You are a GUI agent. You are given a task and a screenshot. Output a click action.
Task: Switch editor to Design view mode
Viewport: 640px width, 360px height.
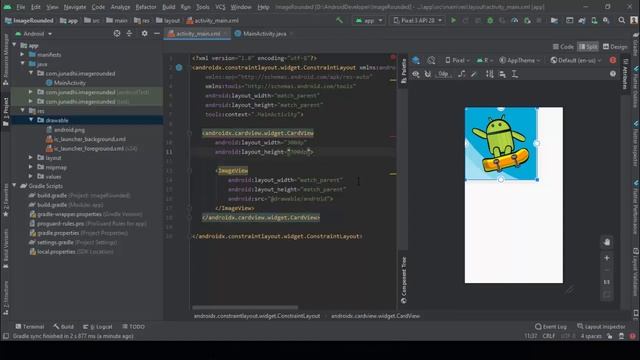[615, 47]
